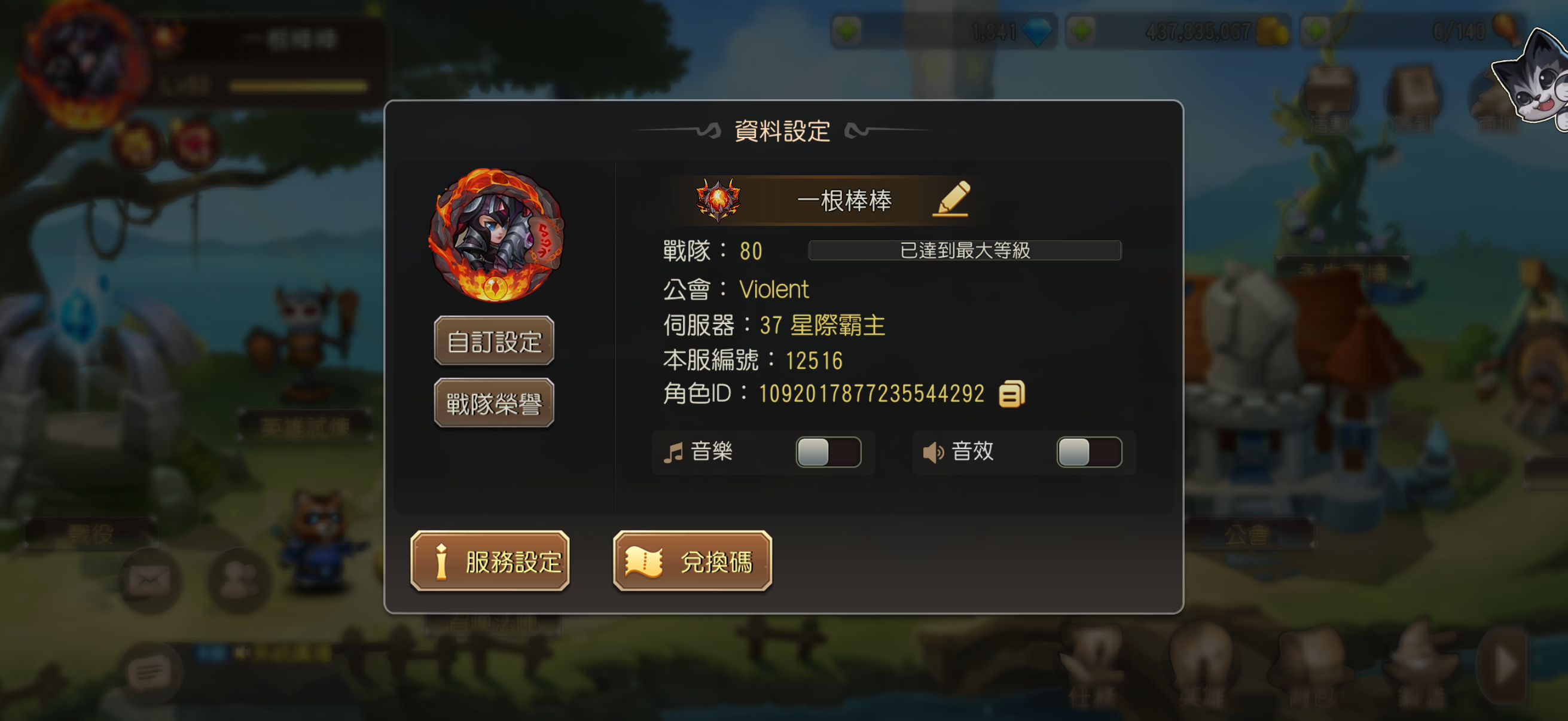Open the mail envelope icon
Image resolution: width=1568 pixels, height=721 pixels.
[150, 581]
